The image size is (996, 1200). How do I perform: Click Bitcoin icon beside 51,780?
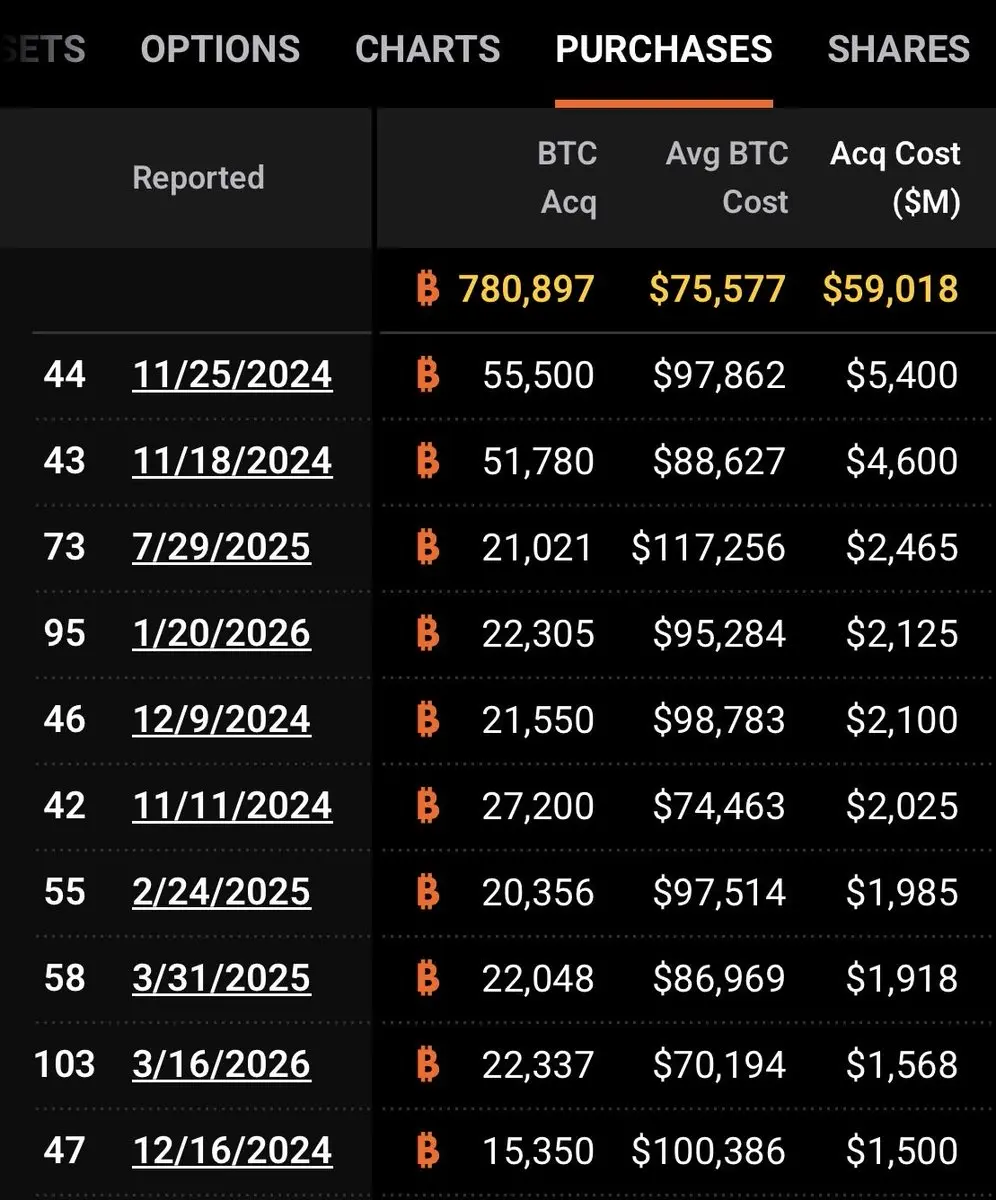click(427, 461)
